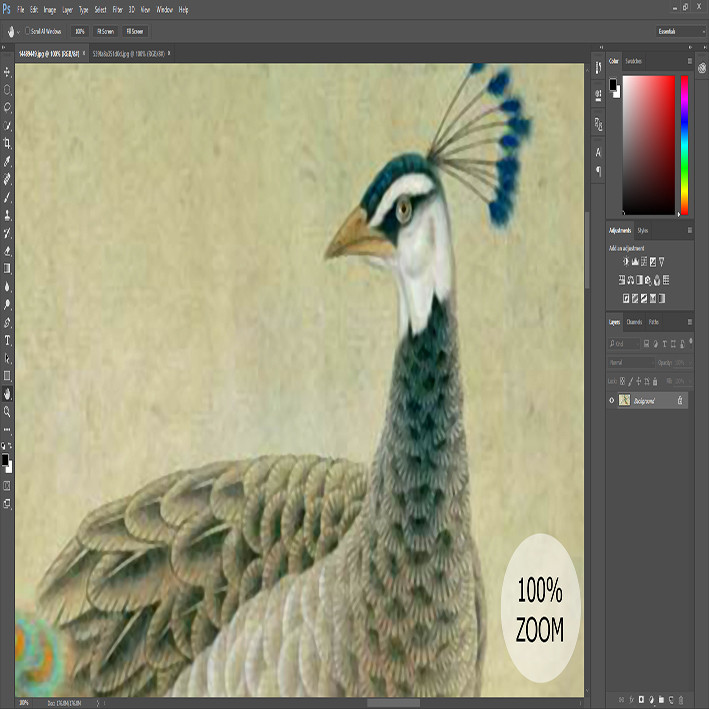This screenshot has width=709, height=709.
Task: Open Normal blending mode dropdown
Action: pos(631,363)
